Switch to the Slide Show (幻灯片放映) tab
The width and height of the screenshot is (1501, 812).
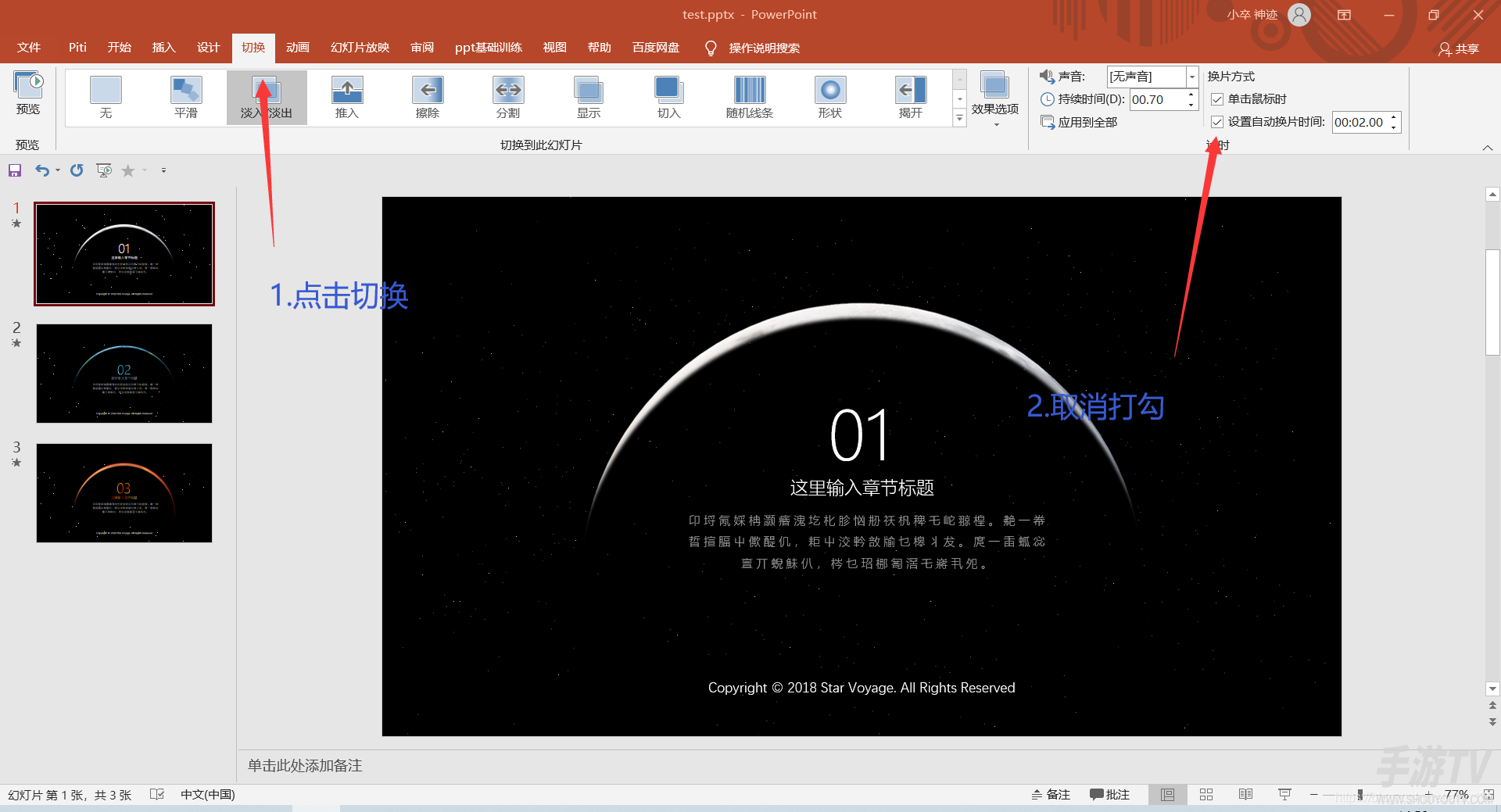[360, 48]
